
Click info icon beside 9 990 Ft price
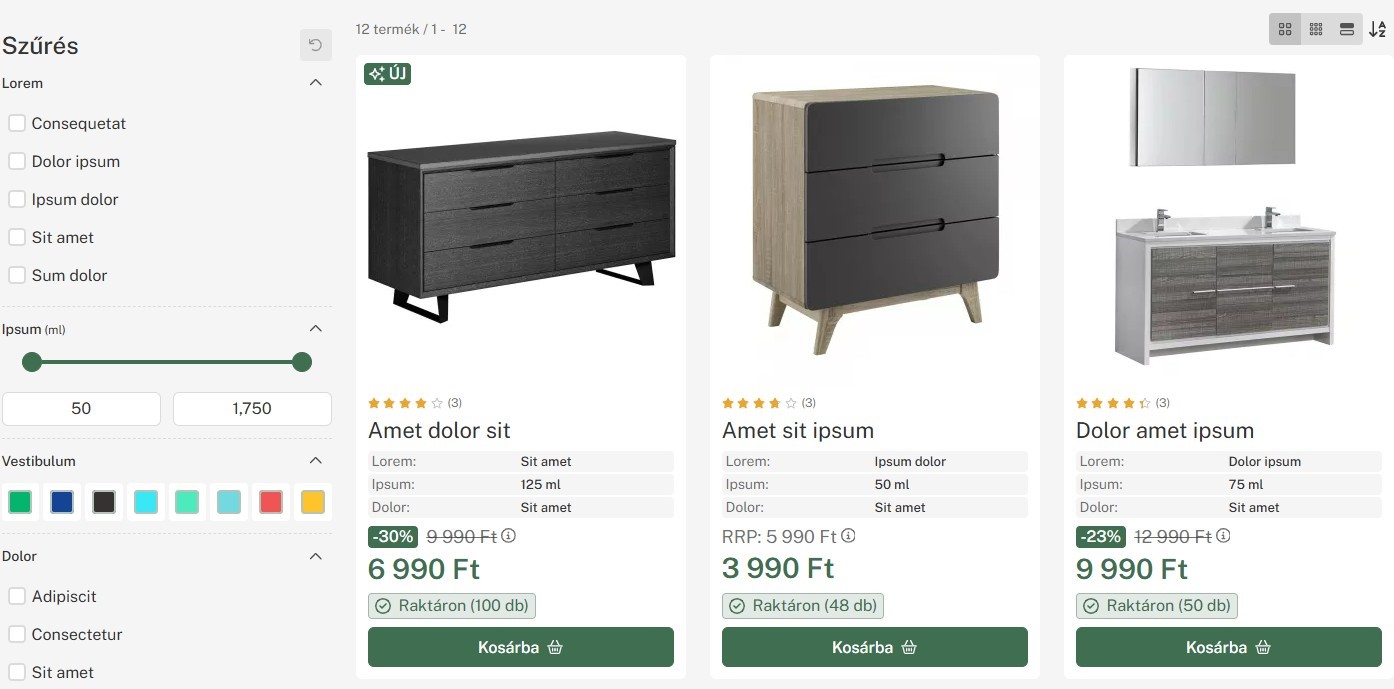[x=509, y=536]
